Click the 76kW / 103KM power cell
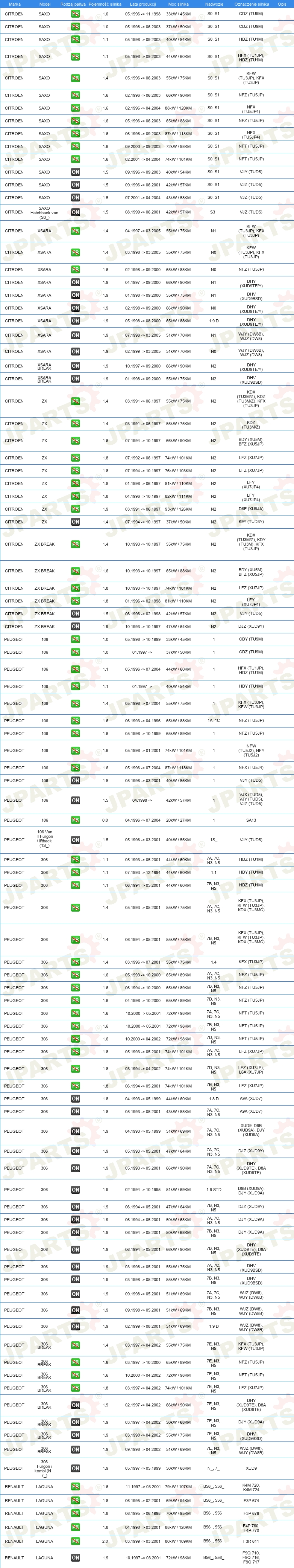Image resolution: width=294 pixels, height=1568 pixels. point(179,471)
